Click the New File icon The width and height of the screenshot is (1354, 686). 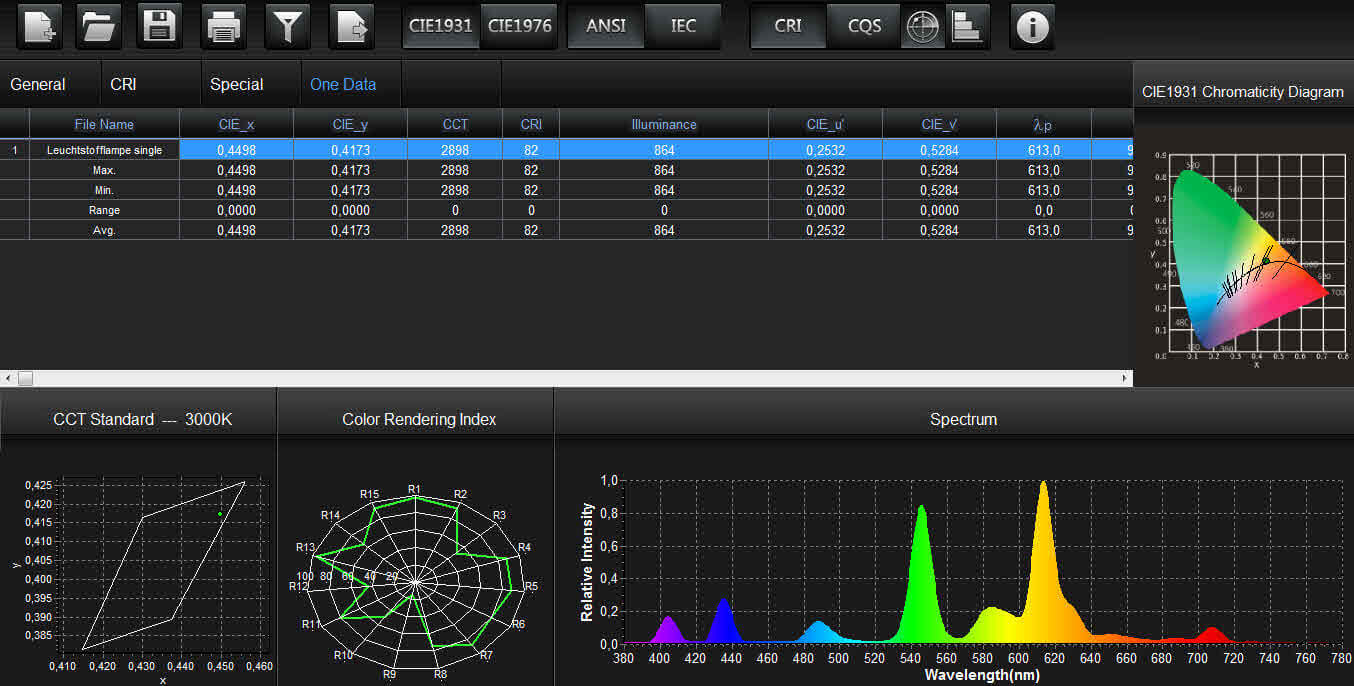point(39,27)
